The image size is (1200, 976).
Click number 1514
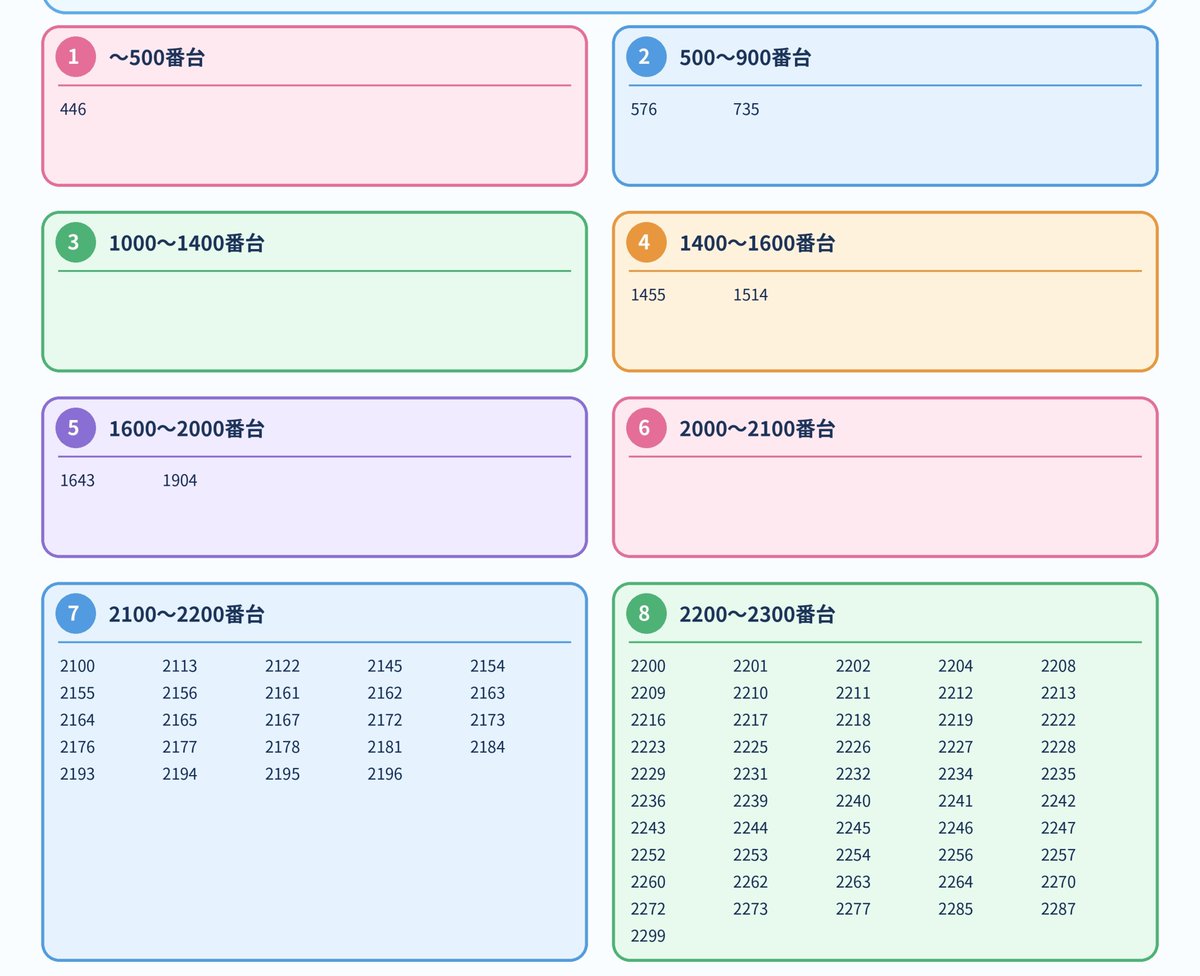(x=750, y=295)
